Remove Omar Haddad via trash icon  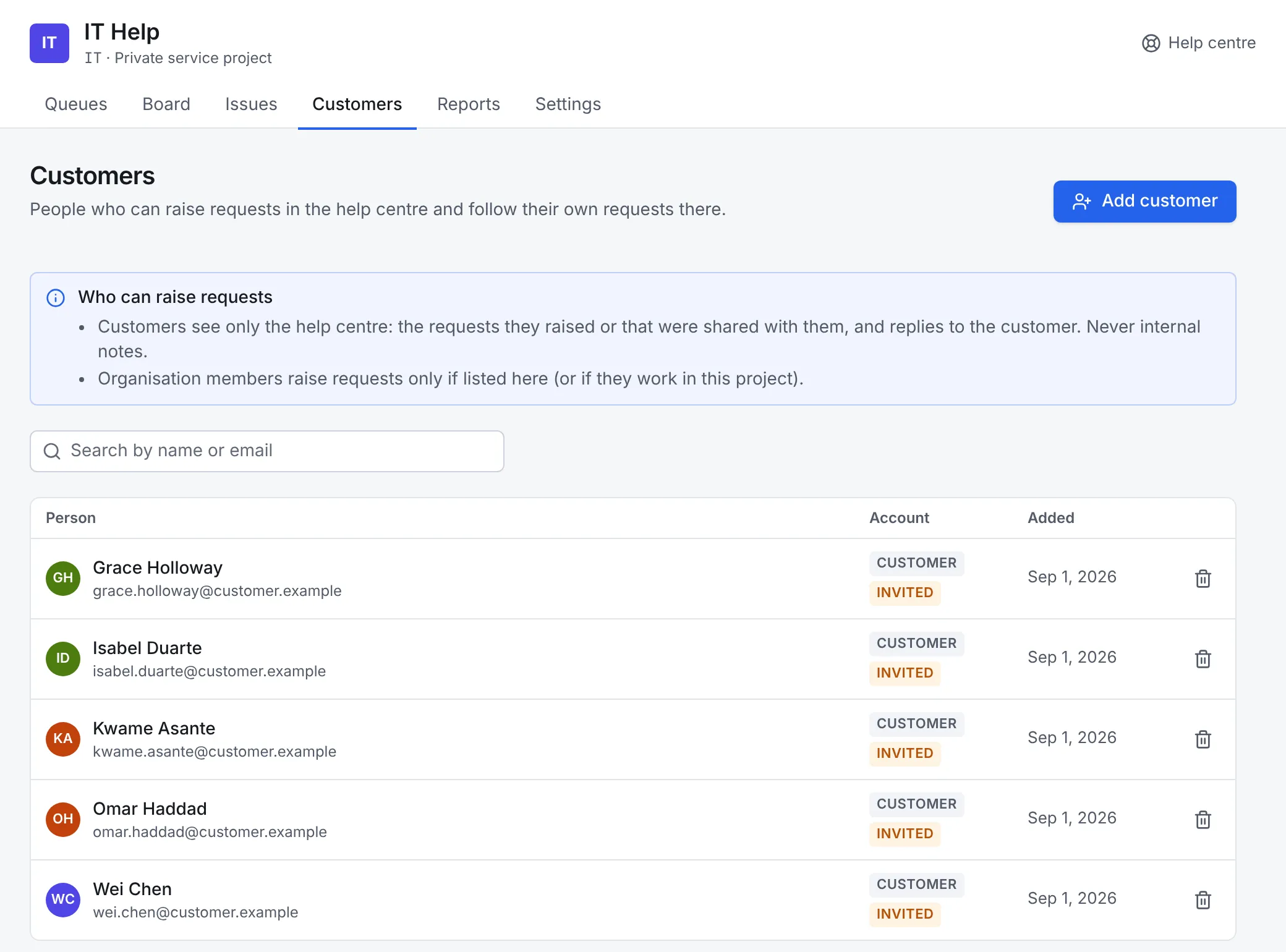[1203, 820]
